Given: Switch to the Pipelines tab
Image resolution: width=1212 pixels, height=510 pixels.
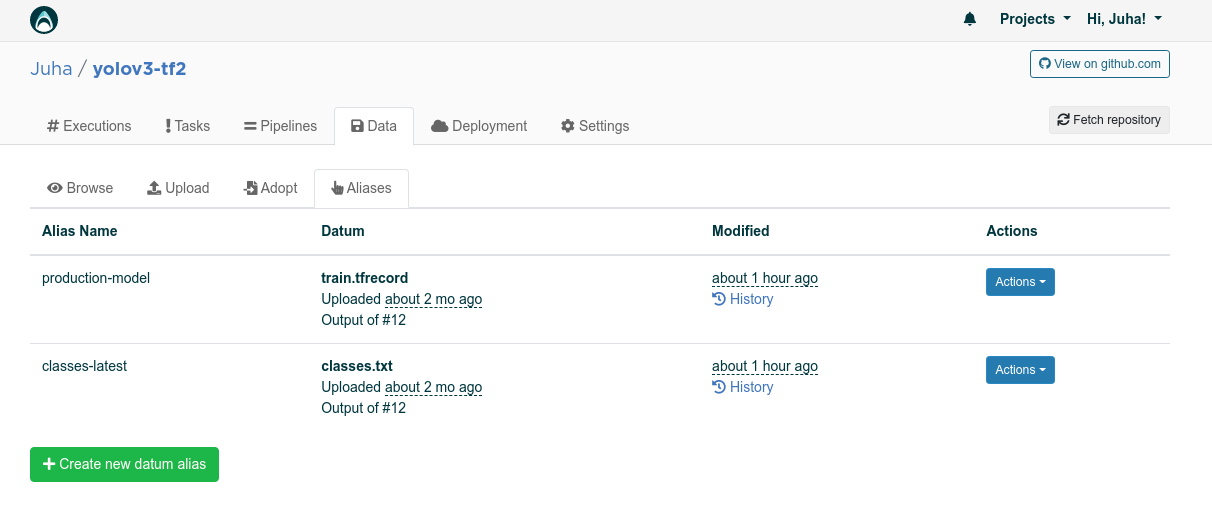Looking at the screenshot, I should point(280,126).
